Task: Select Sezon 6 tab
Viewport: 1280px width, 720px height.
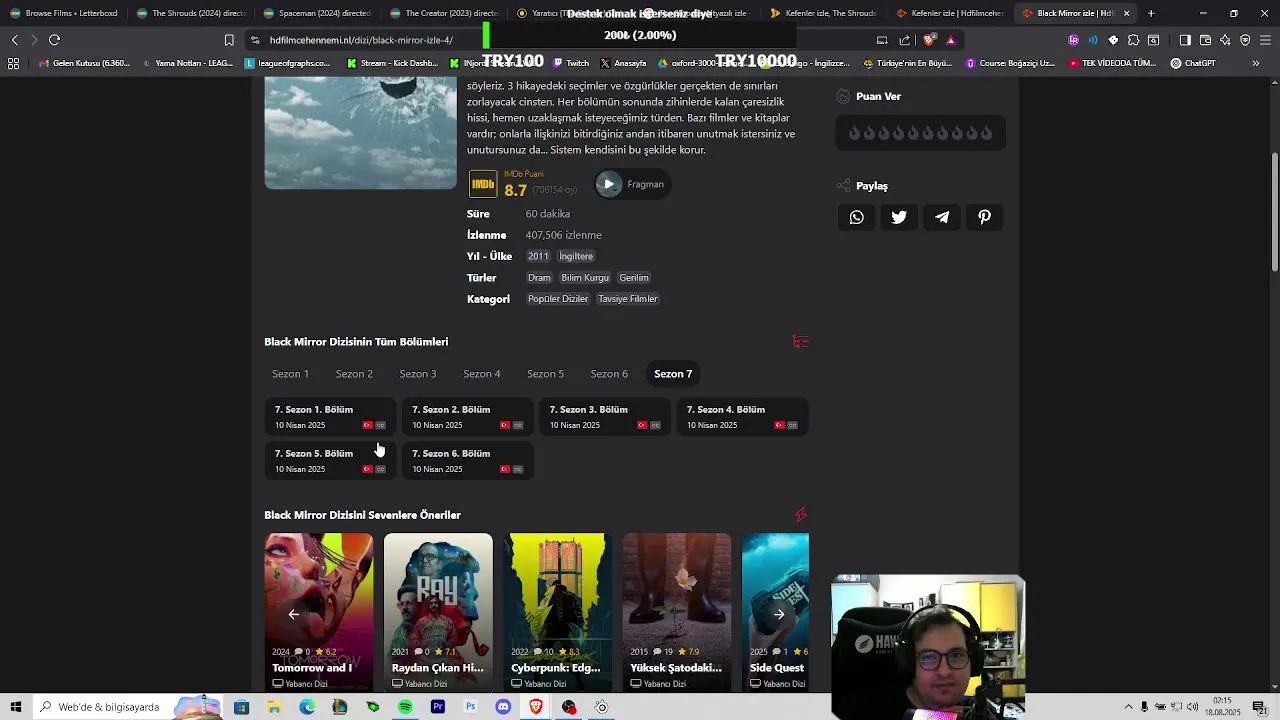Action: (x=609, y=374)
